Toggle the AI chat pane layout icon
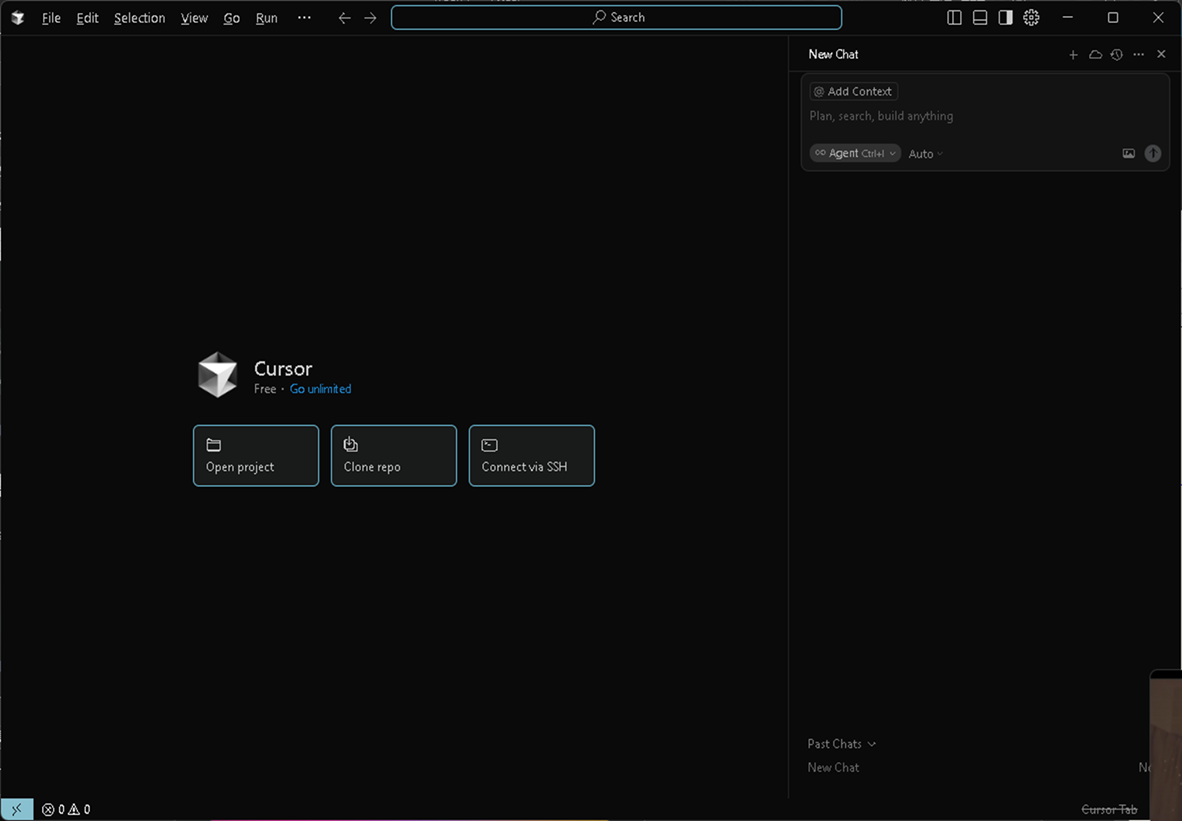The height and width of the screenshot is (821, 1182). click(1006, 17)
